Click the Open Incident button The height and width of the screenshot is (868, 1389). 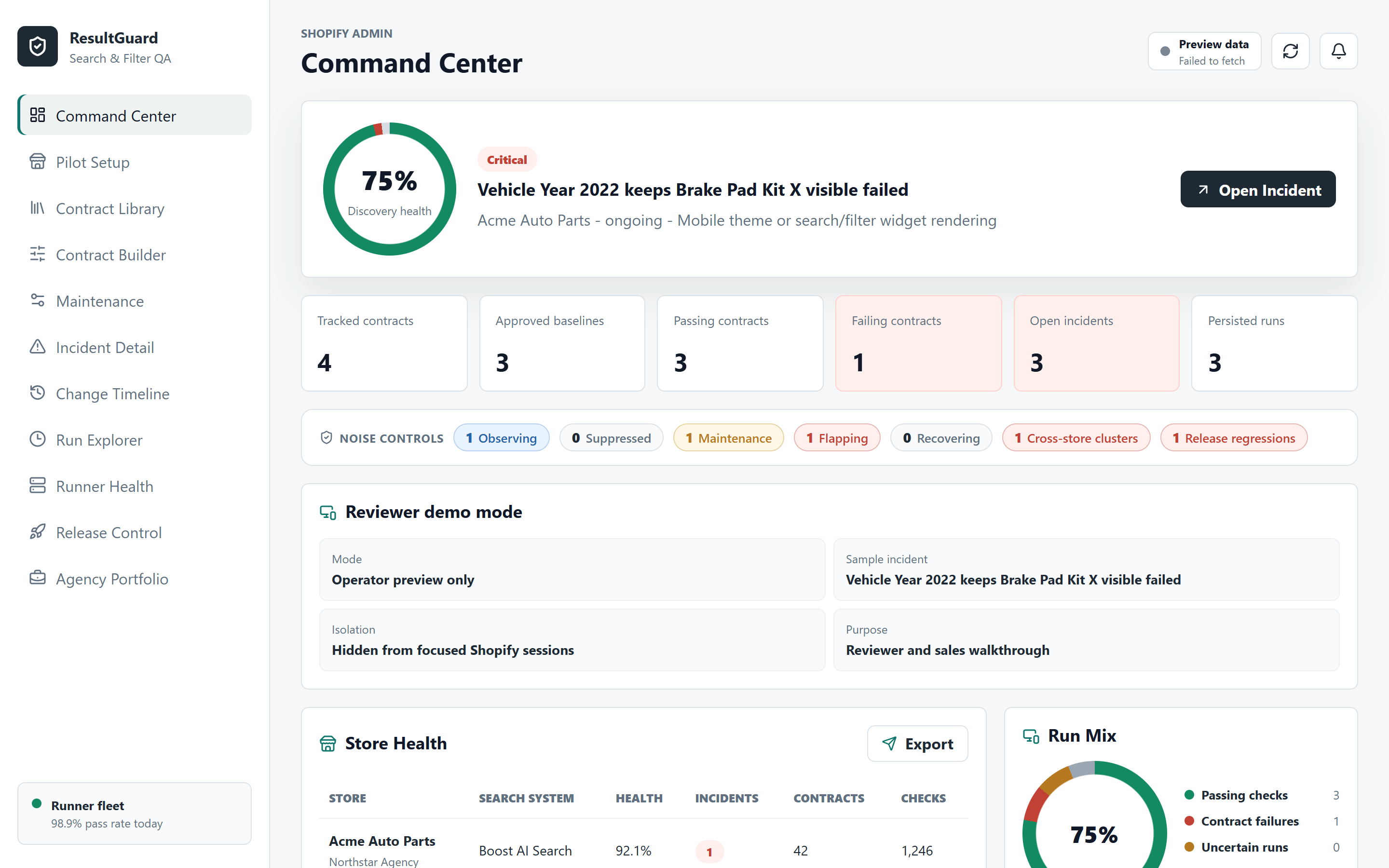(x=1257, y=190)
